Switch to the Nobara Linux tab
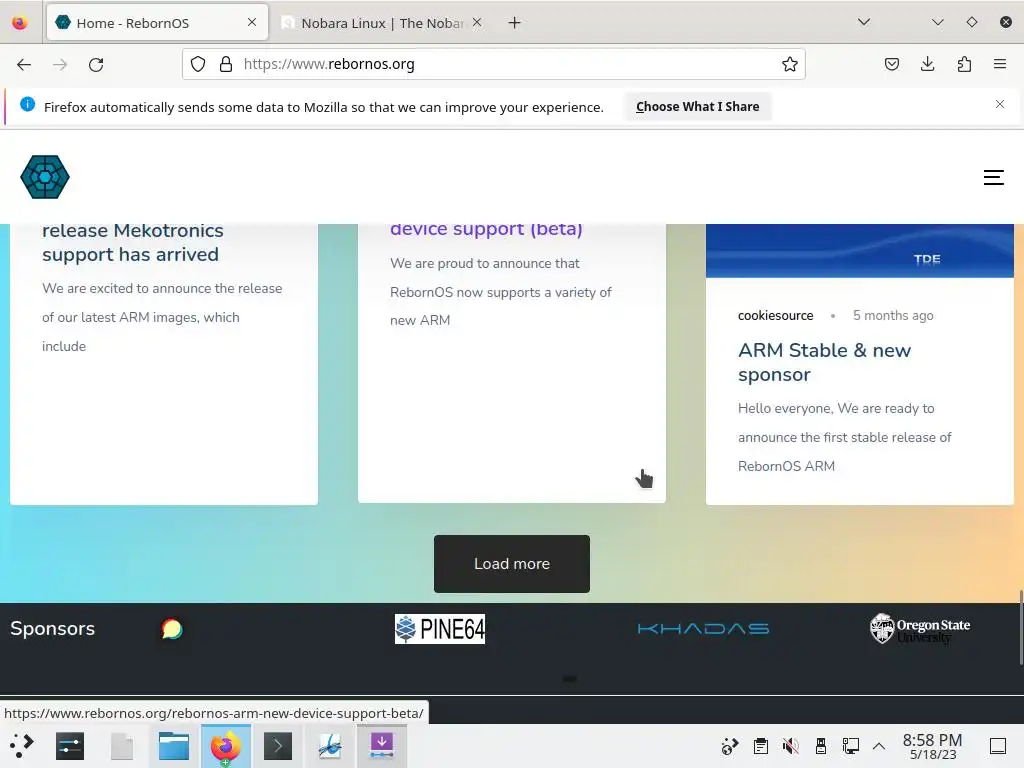Screen dimensions: 1024x768 point(382,23)
